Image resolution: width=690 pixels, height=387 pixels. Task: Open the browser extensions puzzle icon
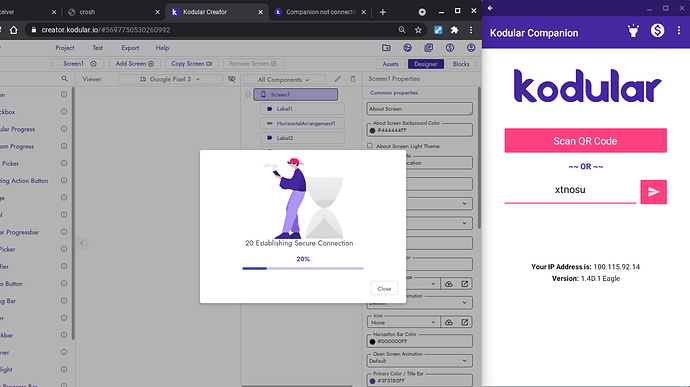[x=455, y=30]
